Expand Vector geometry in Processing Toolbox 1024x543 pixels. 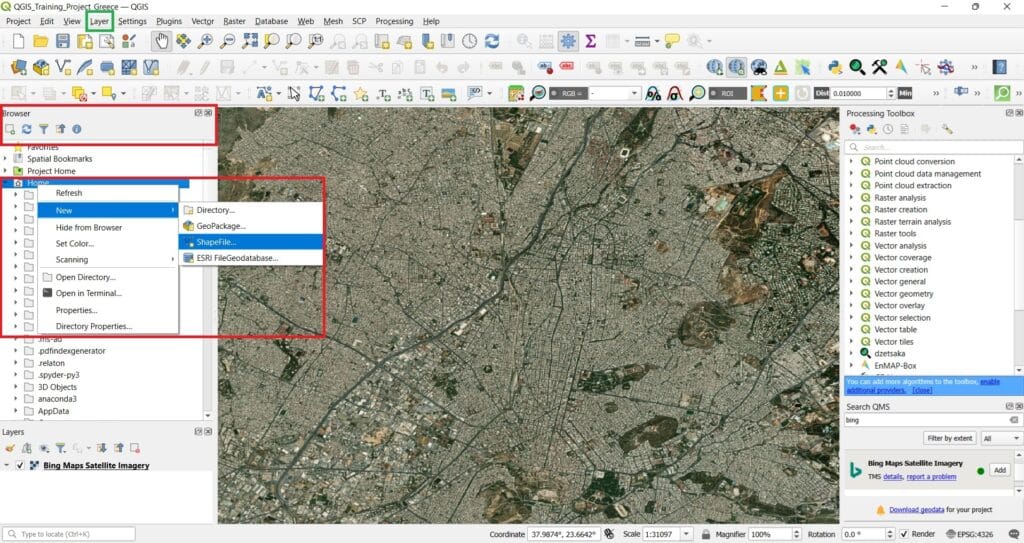[x=851, y=293]
